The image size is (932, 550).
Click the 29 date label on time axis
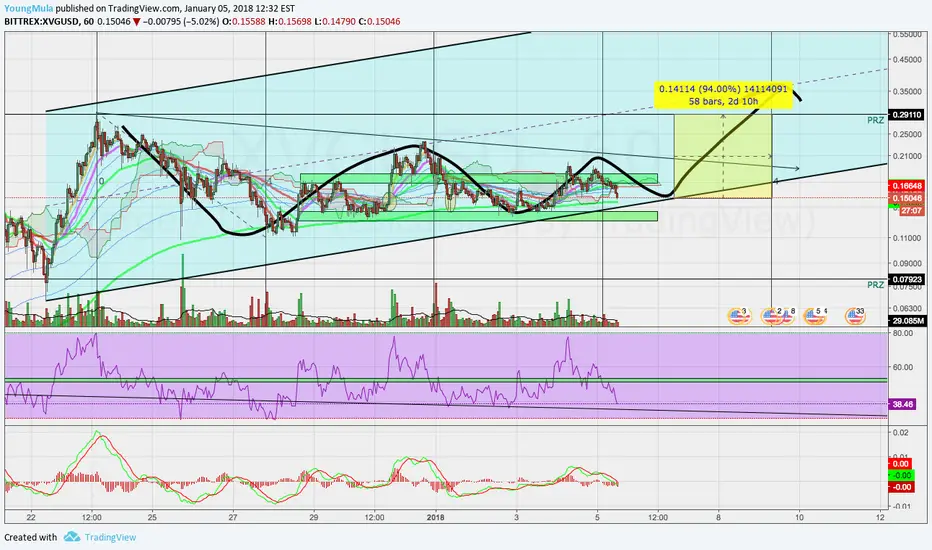(x=314, y=517)
